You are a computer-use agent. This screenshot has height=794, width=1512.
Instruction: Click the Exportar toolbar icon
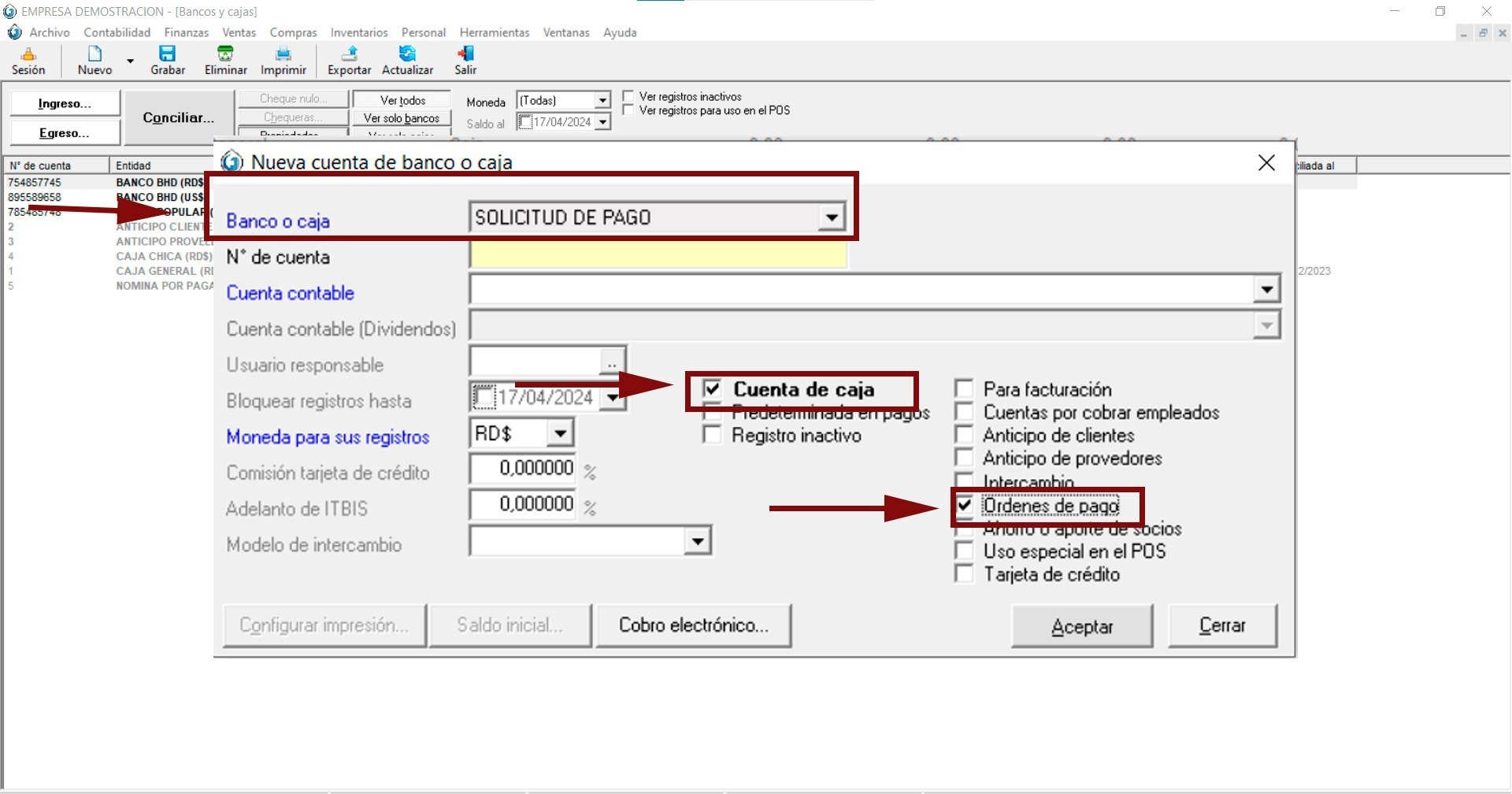click(x=349, y=54)
